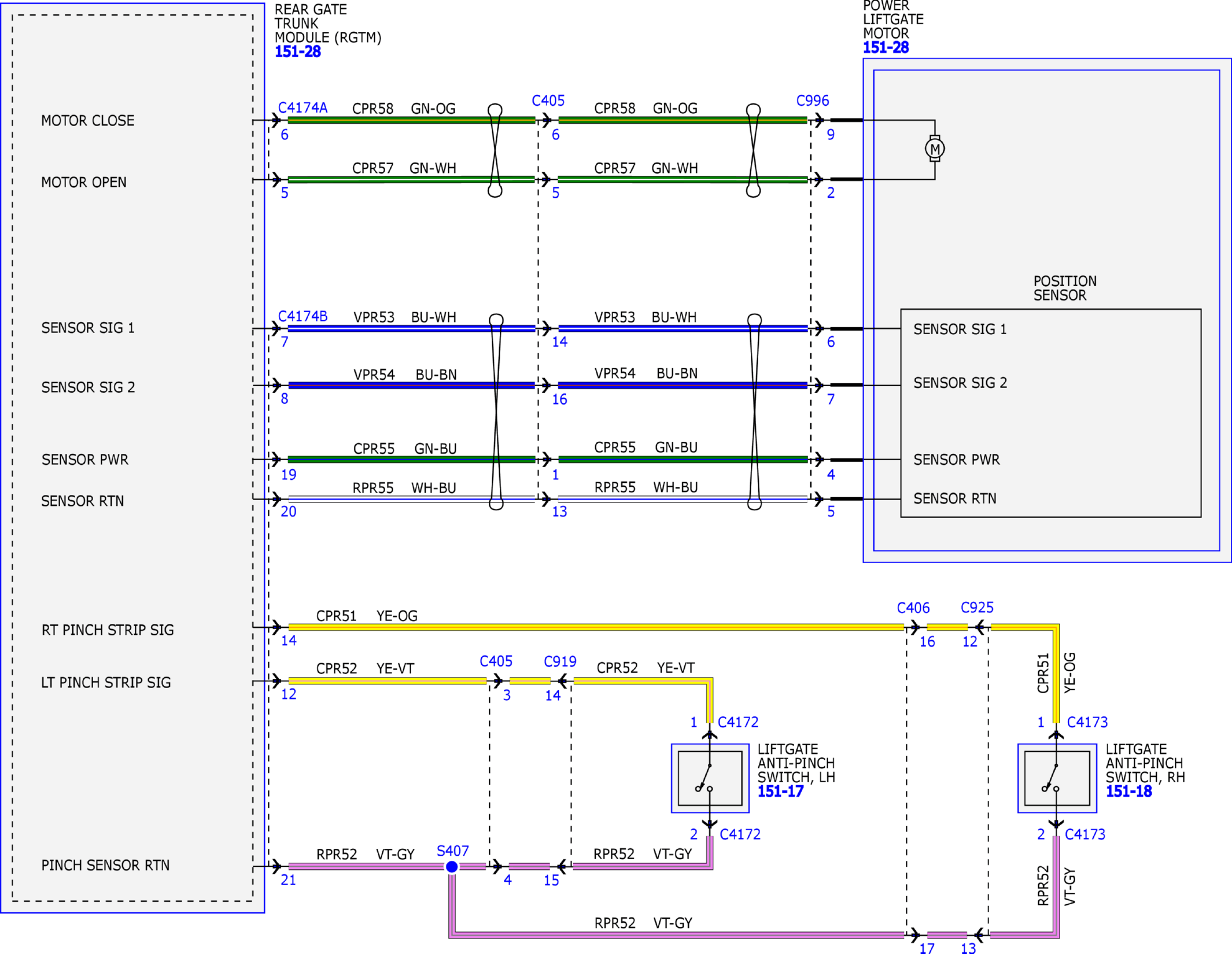Viewport: 1232px width, 954px height.
Task: Click the PINCH SENSOR RTN label
Action: tap(105, 866)
